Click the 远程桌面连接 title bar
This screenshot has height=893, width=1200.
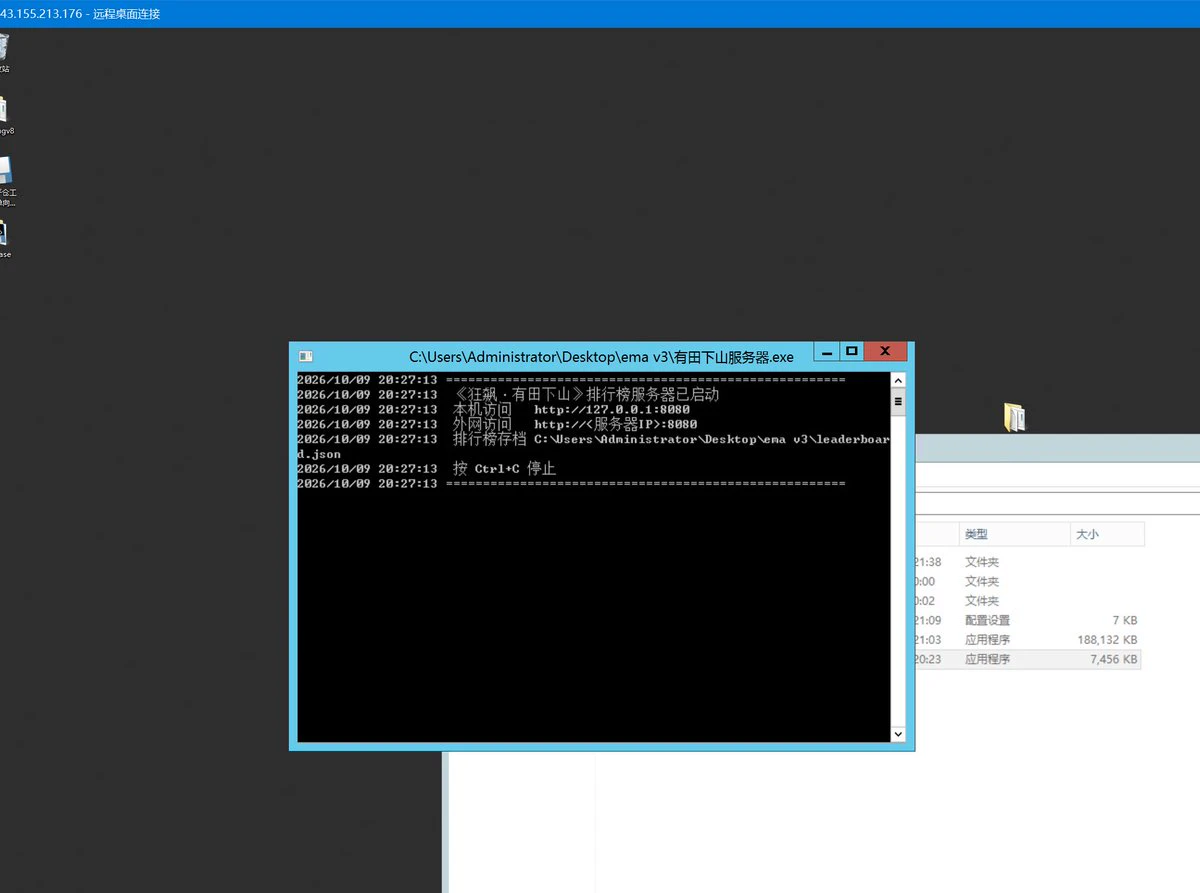pyautogui.click(x=600, y=14)
